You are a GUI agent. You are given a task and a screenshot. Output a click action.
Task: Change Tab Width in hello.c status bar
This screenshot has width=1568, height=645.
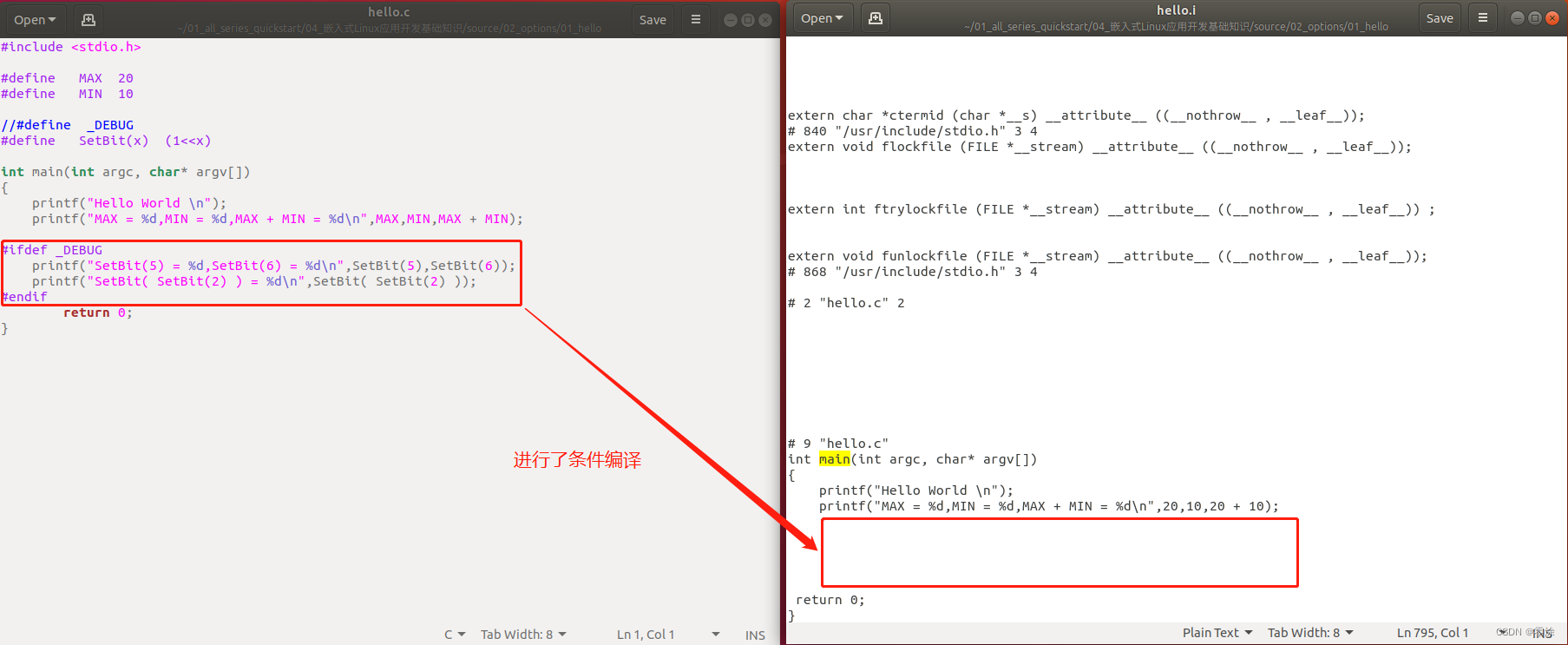[523, 635]
